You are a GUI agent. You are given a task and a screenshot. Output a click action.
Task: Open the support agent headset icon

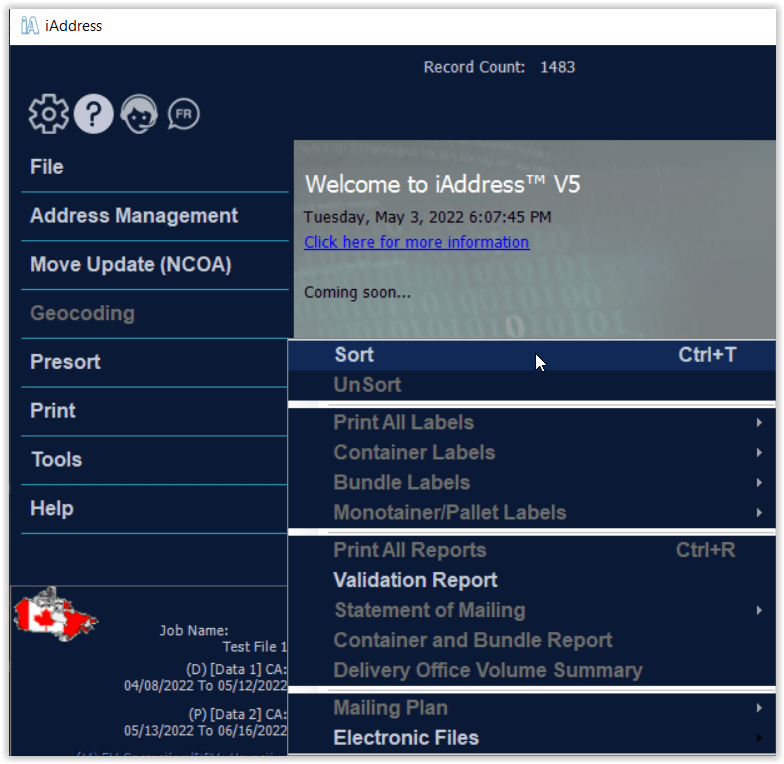(x=139, y=114)
